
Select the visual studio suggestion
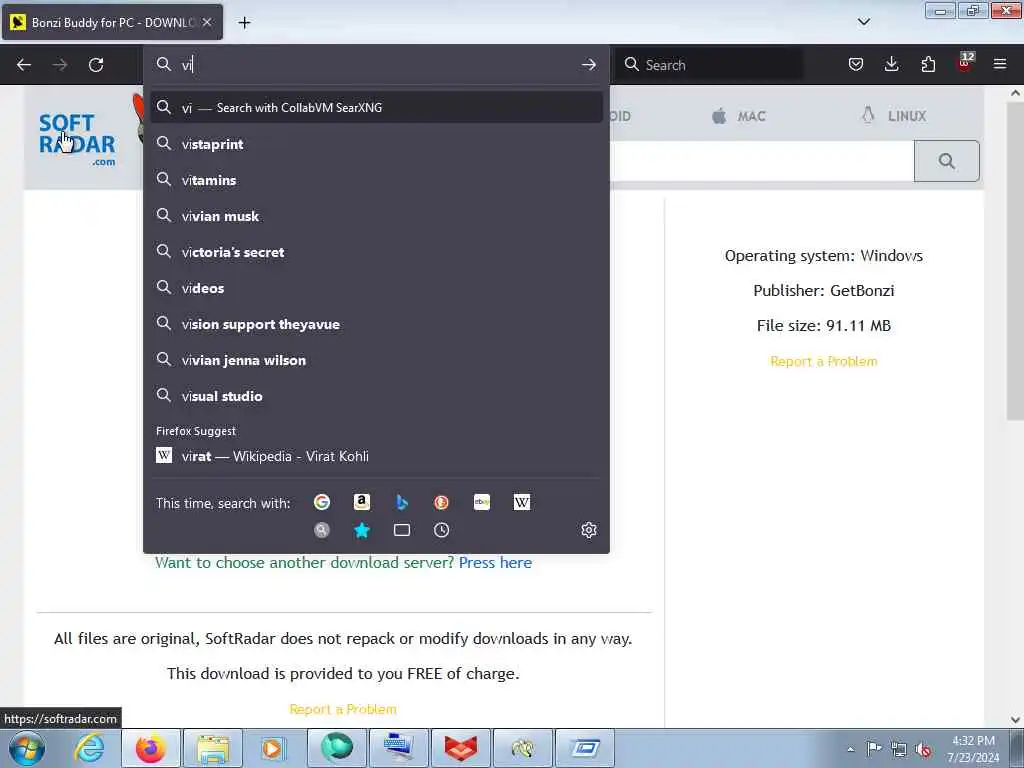(376, 396)
